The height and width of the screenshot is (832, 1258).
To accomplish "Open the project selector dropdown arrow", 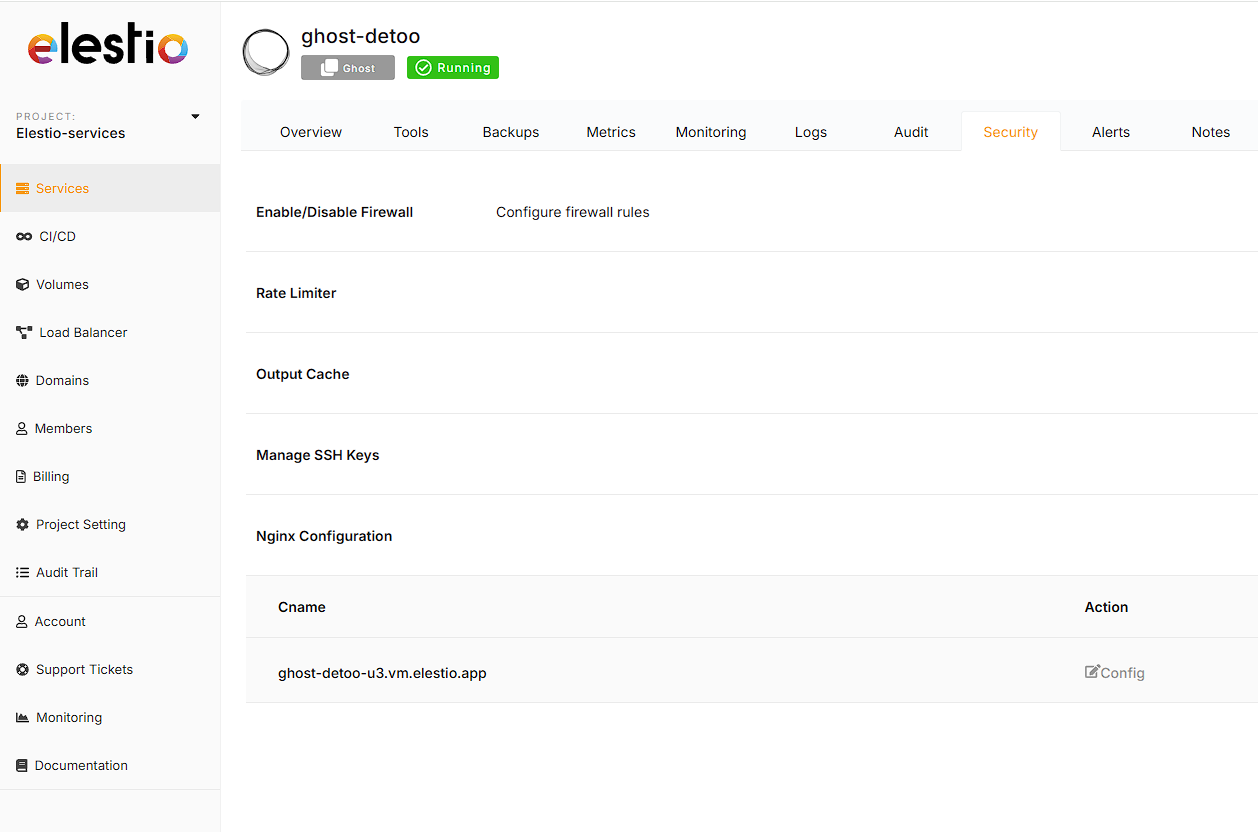I will pyautogui.click(x=195, y=117).
